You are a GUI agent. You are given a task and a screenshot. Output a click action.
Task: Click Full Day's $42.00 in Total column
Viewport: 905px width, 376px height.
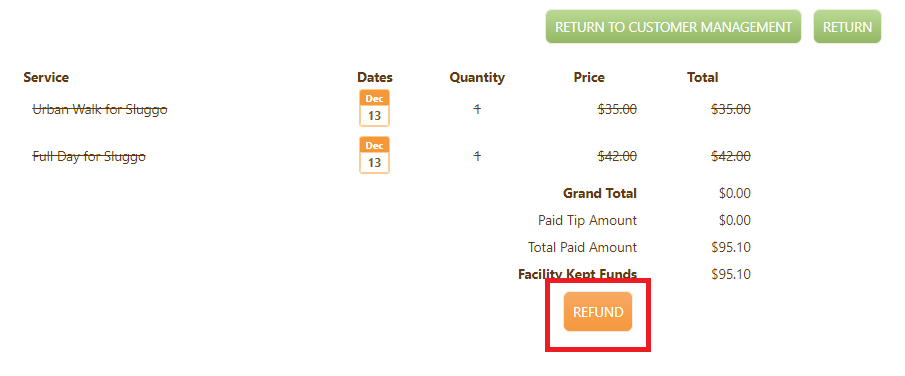click(x=731, y=156)
